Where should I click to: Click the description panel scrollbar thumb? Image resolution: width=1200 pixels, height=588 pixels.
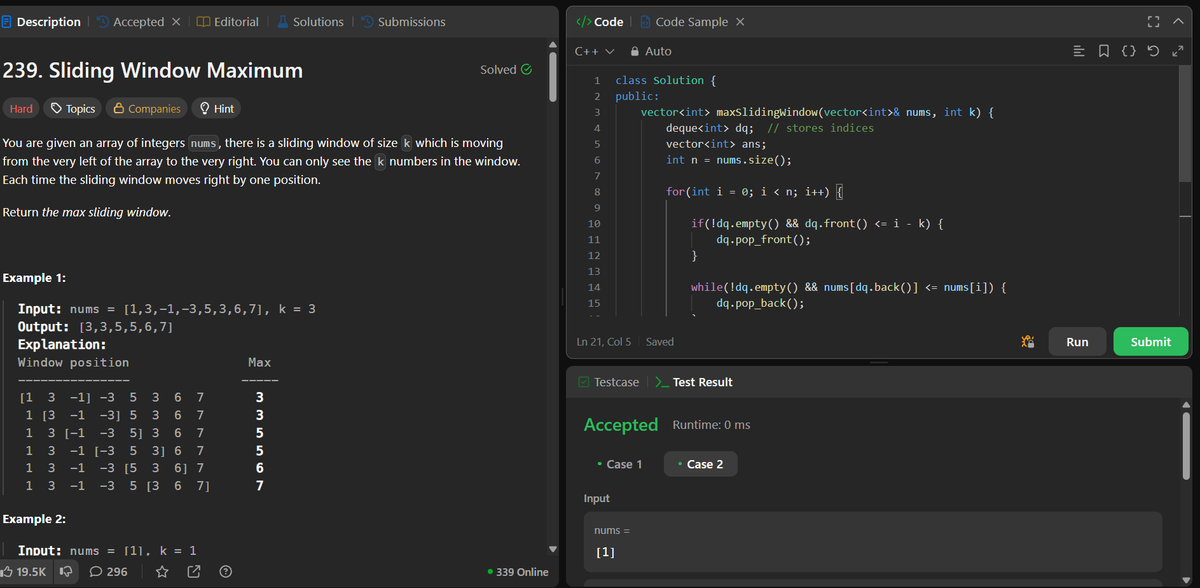tap(553, 75)
